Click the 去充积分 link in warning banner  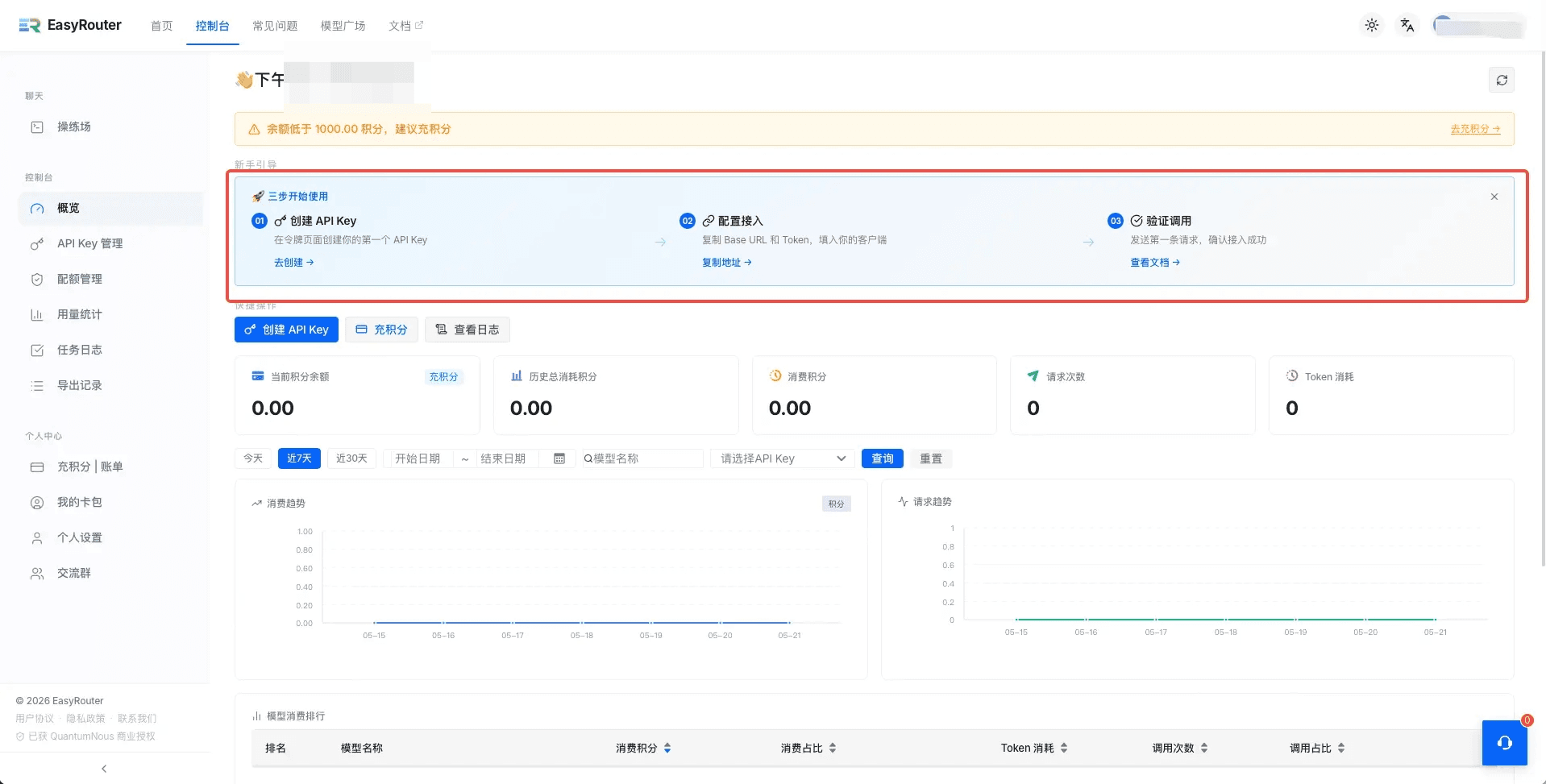click(1475, 129)
